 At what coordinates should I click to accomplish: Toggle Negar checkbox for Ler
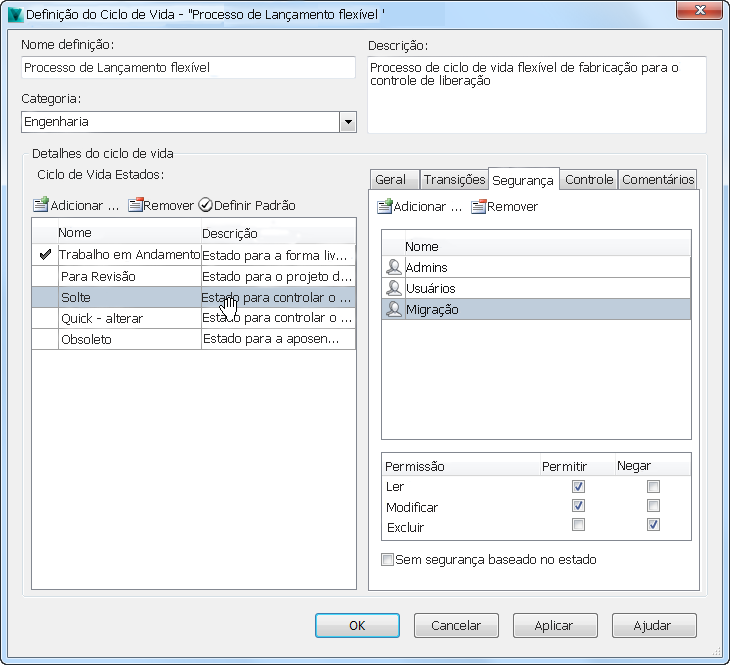pos(653,486)
